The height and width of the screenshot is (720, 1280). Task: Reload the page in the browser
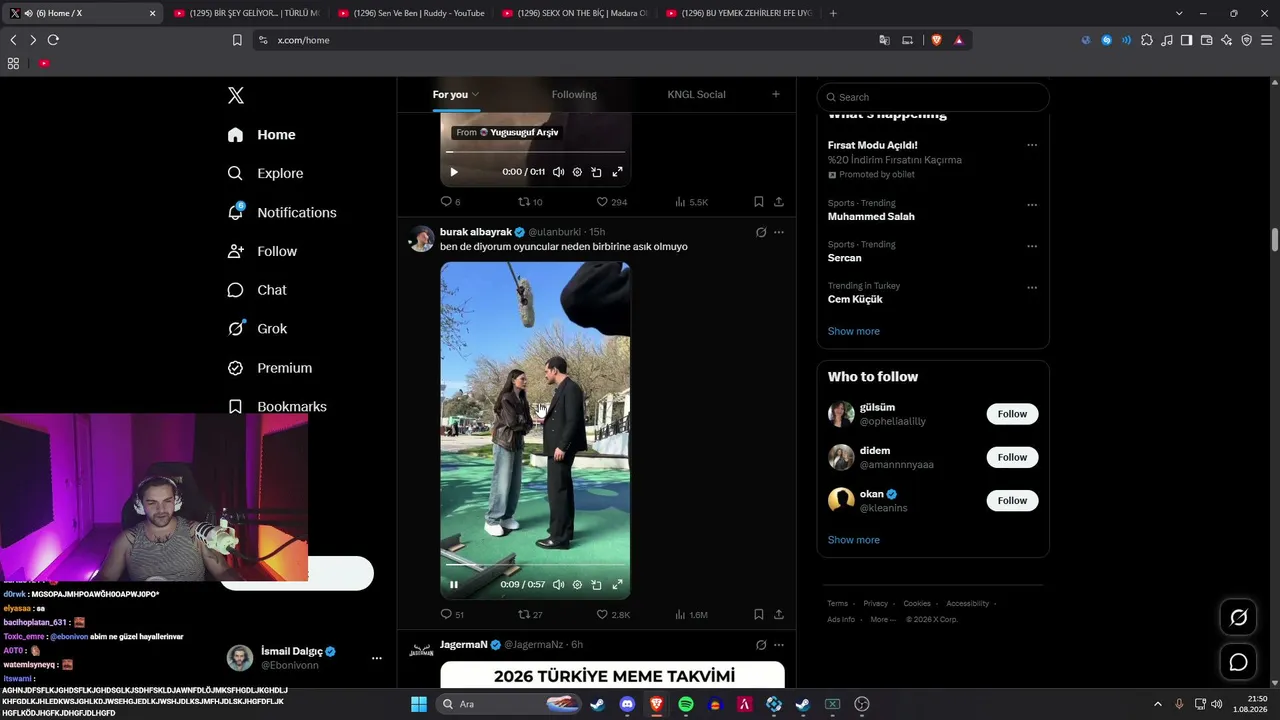53,40
